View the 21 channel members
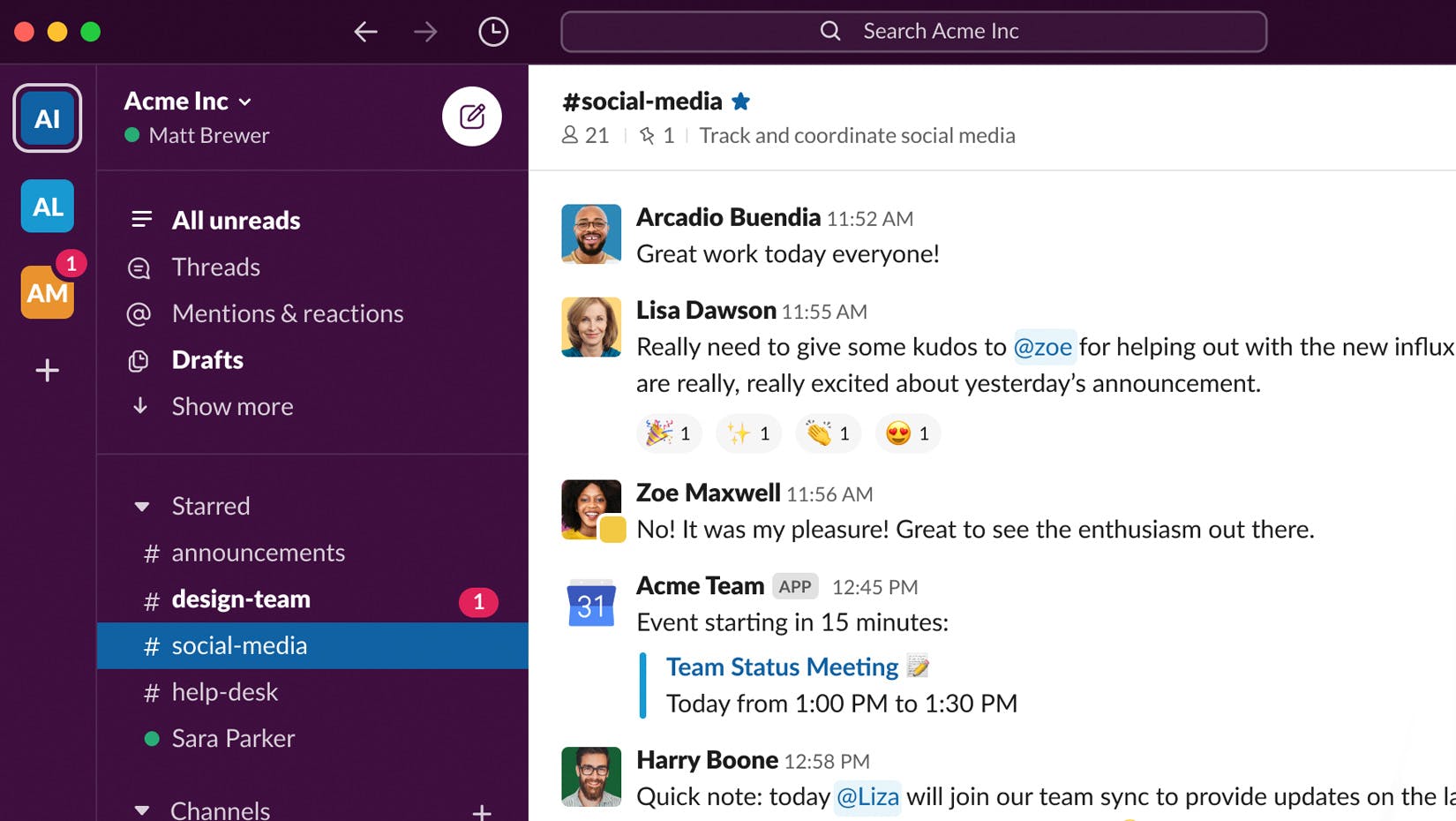Image resolution: width=1456 pixels, height=821 pixels. pyautogui.click(x=586, y=135)
